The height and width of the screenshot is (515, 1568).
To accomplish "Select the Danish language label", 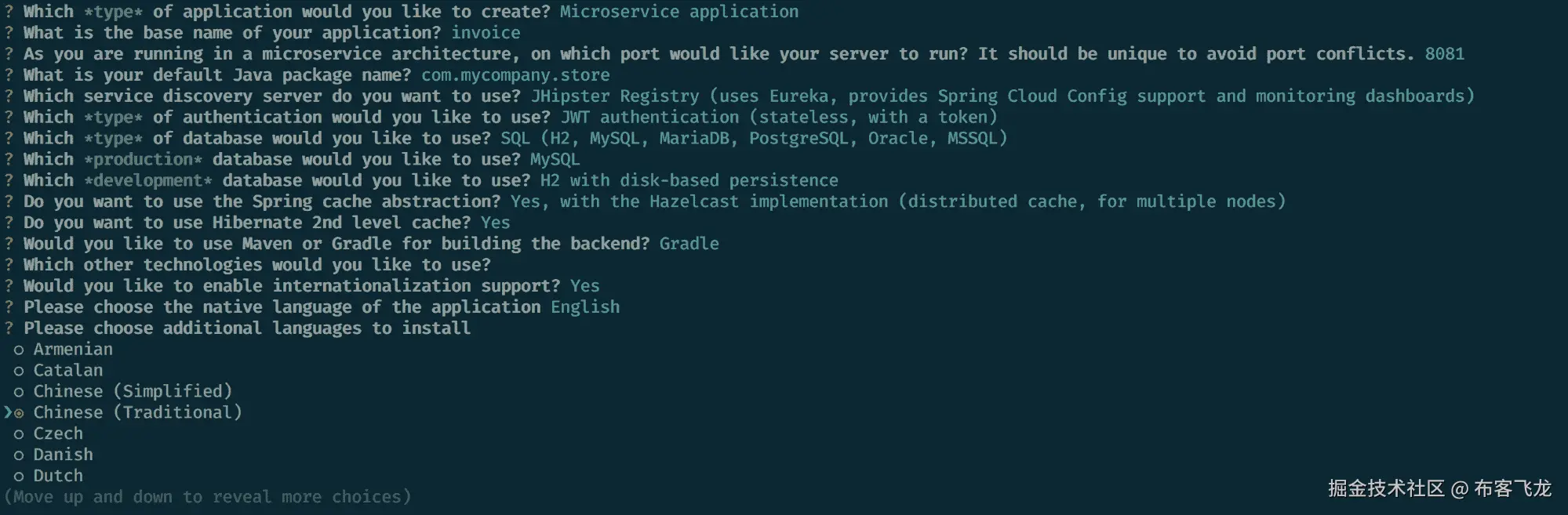I will 63,455.
